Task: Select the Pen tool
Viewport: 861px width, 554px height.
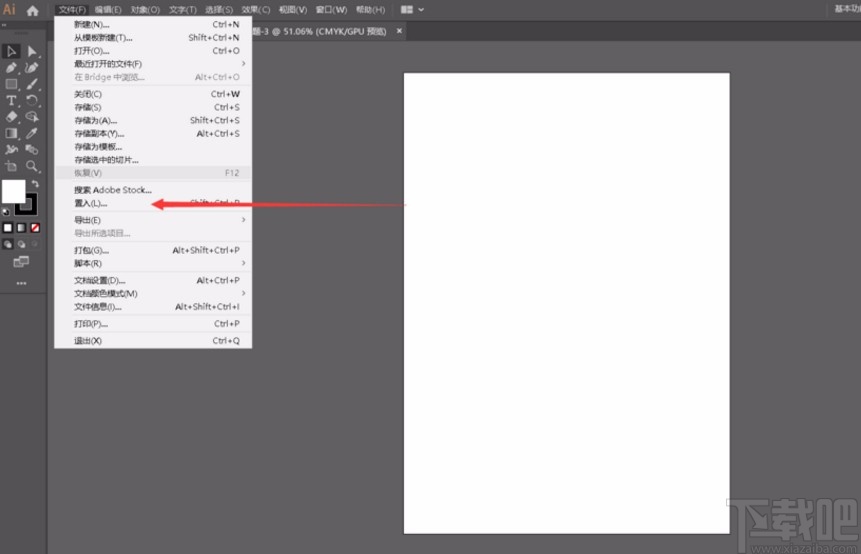Action: coord(11,68)
